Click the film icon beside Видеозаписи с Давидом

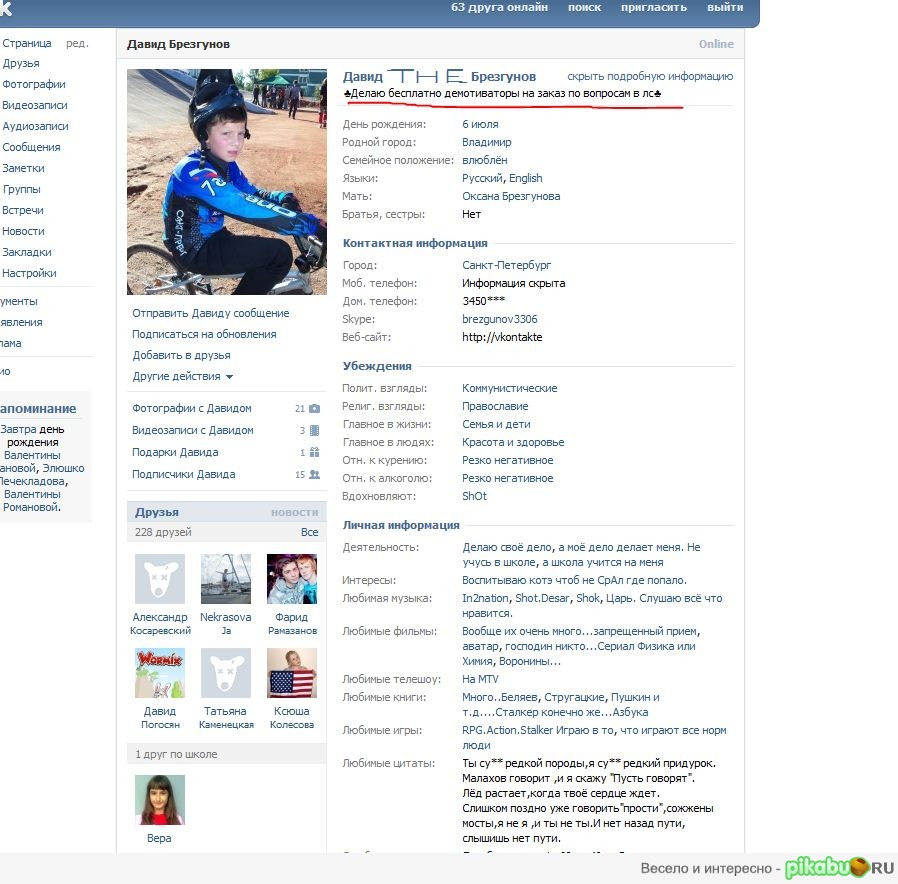point(314,431)
